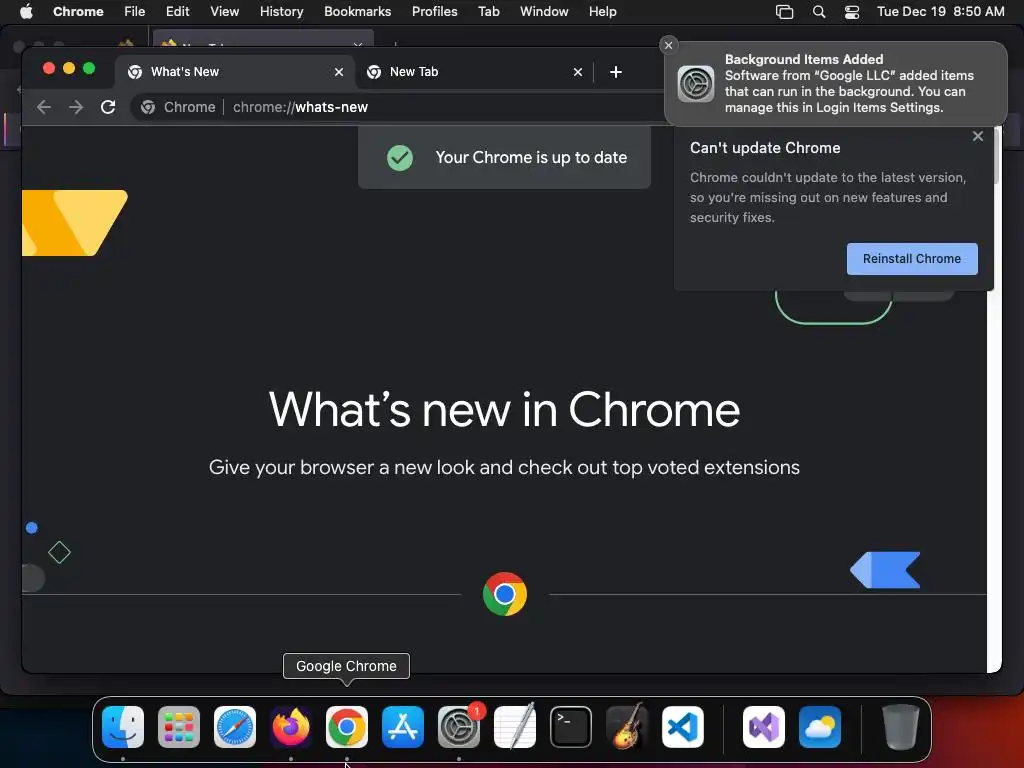
Task: Open Launchpad in the dock
Action: coord(179,727)
